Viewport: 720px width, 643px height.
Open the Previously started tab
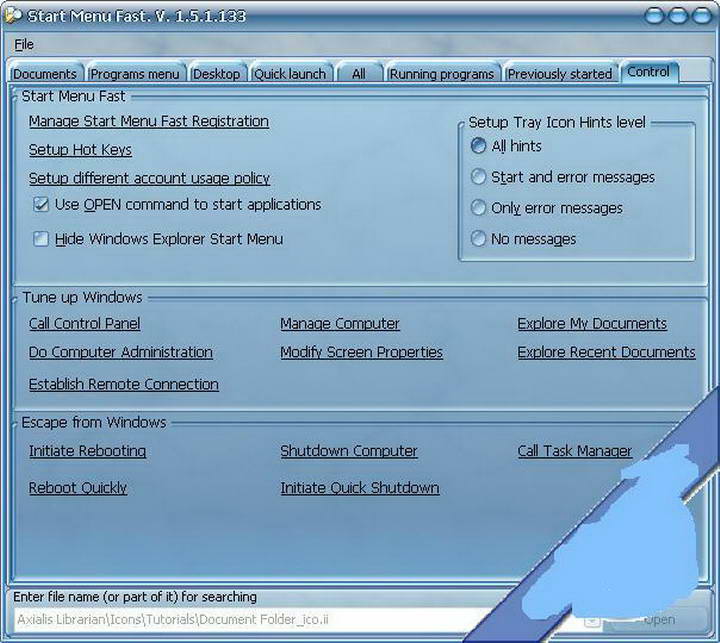pyautogui.click(x=560, y=74)
